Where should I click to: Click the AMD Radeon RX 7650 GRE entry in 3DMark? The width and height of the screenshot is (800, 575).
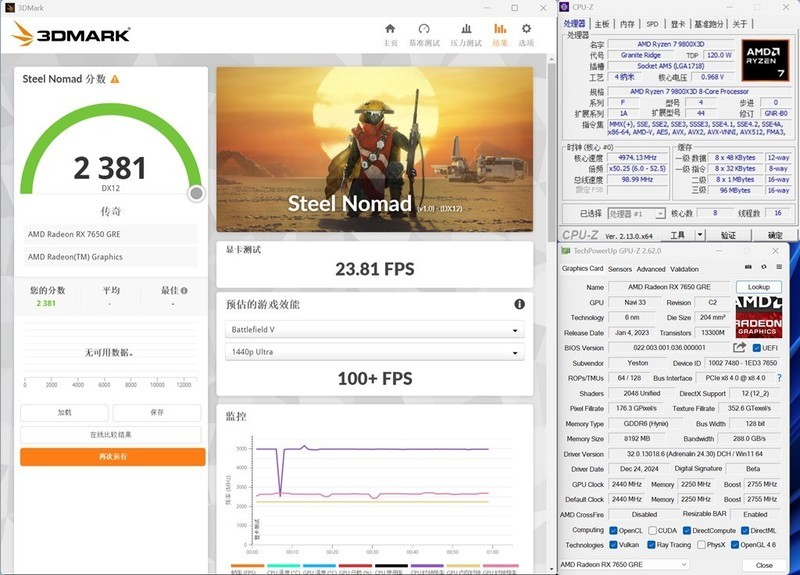coord(111,234)
